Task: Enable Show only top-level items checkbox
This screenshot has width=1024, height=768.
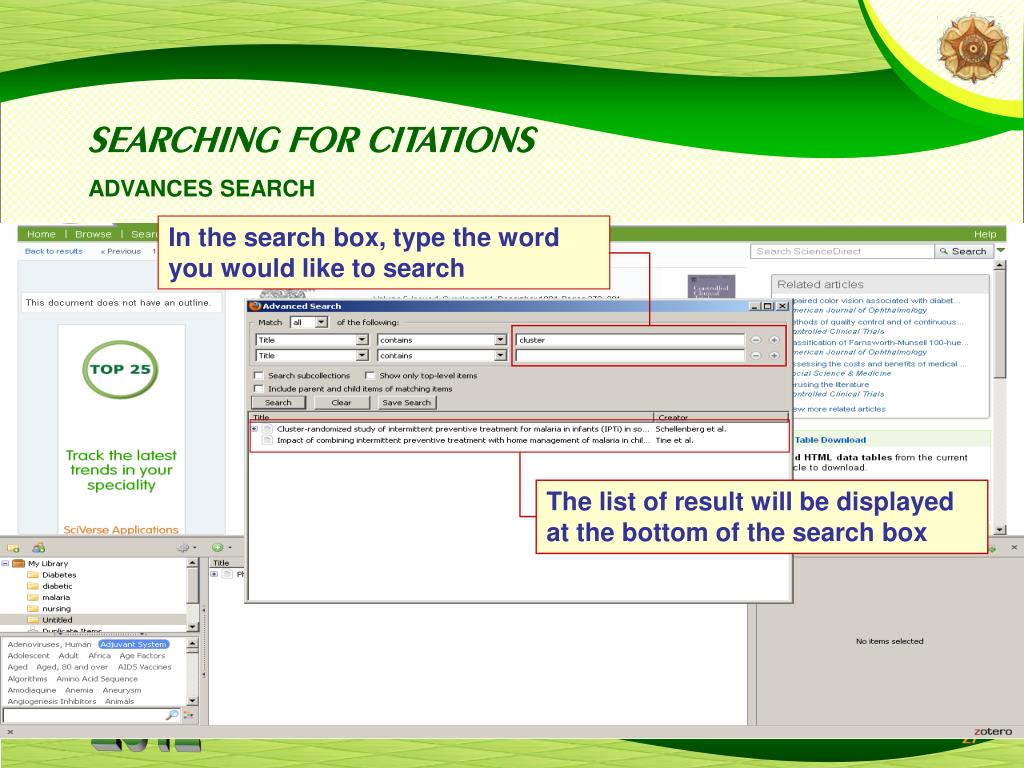Action: [x=370, y=376]
